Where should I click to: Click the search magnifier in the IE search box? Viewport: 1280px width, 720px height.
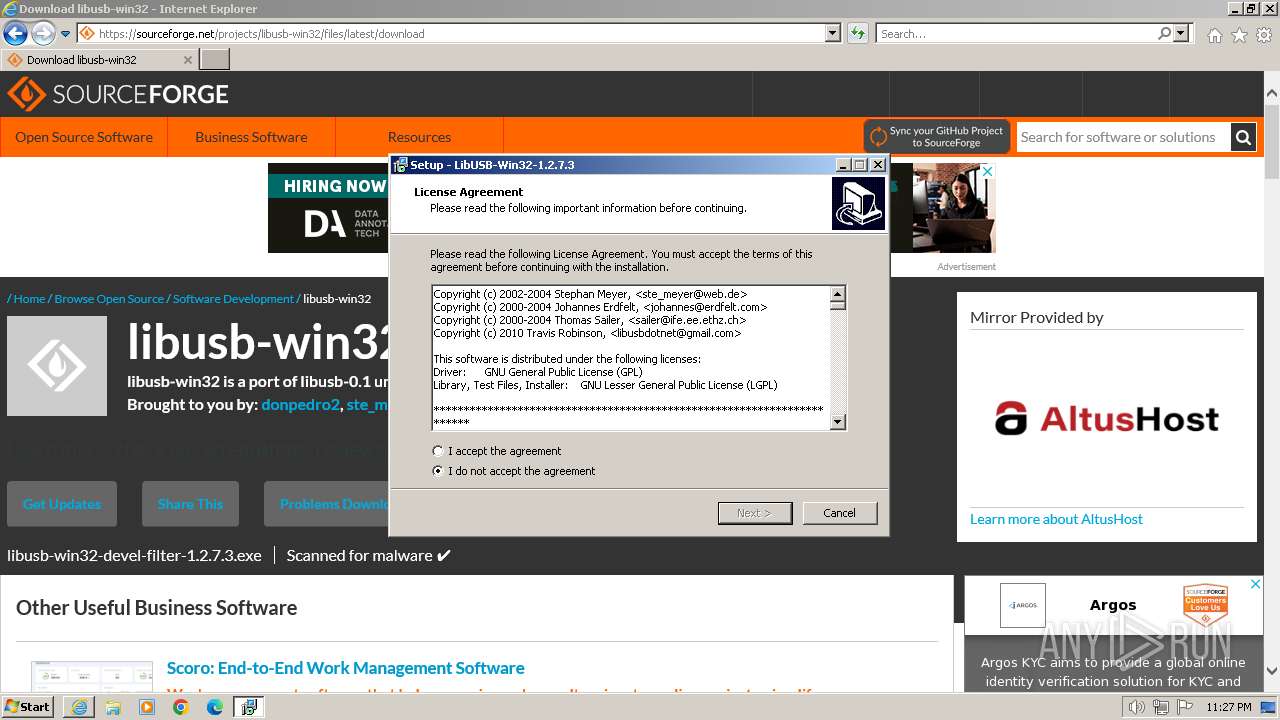[x=1164, y=33]
